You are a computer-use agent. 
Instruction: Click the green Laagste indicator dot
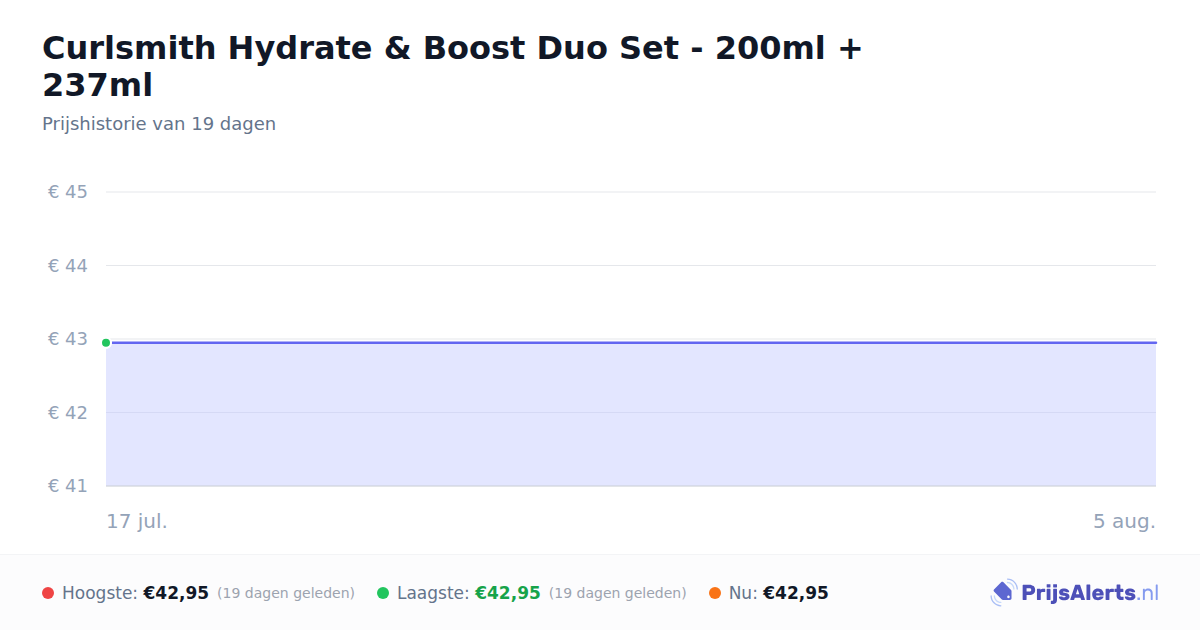click(x=383, y=593)
